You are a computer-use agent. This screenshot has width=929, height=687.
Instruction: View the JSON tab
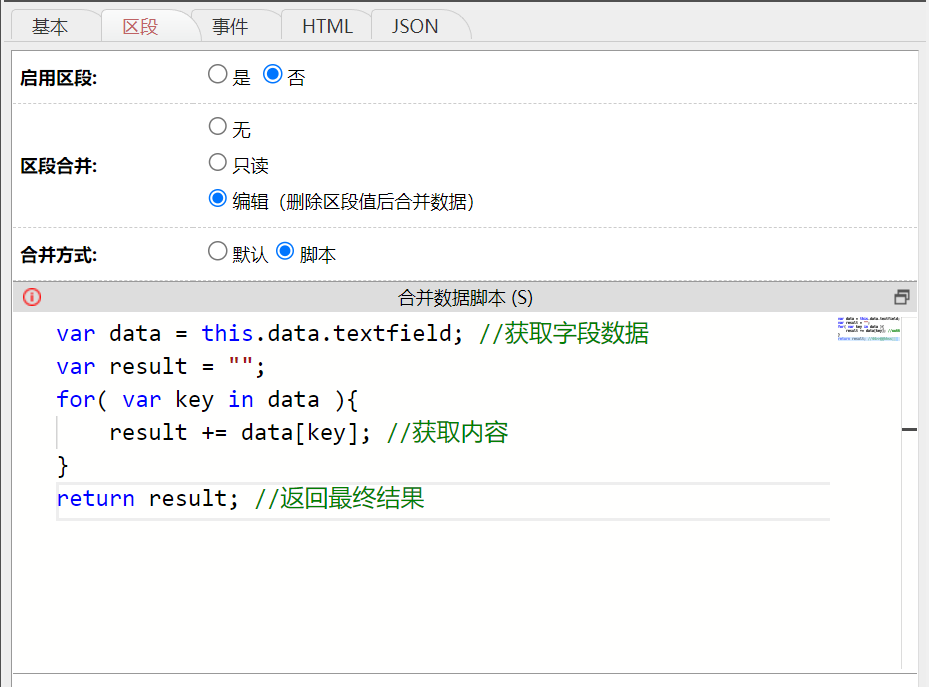(x=414, y=27)
